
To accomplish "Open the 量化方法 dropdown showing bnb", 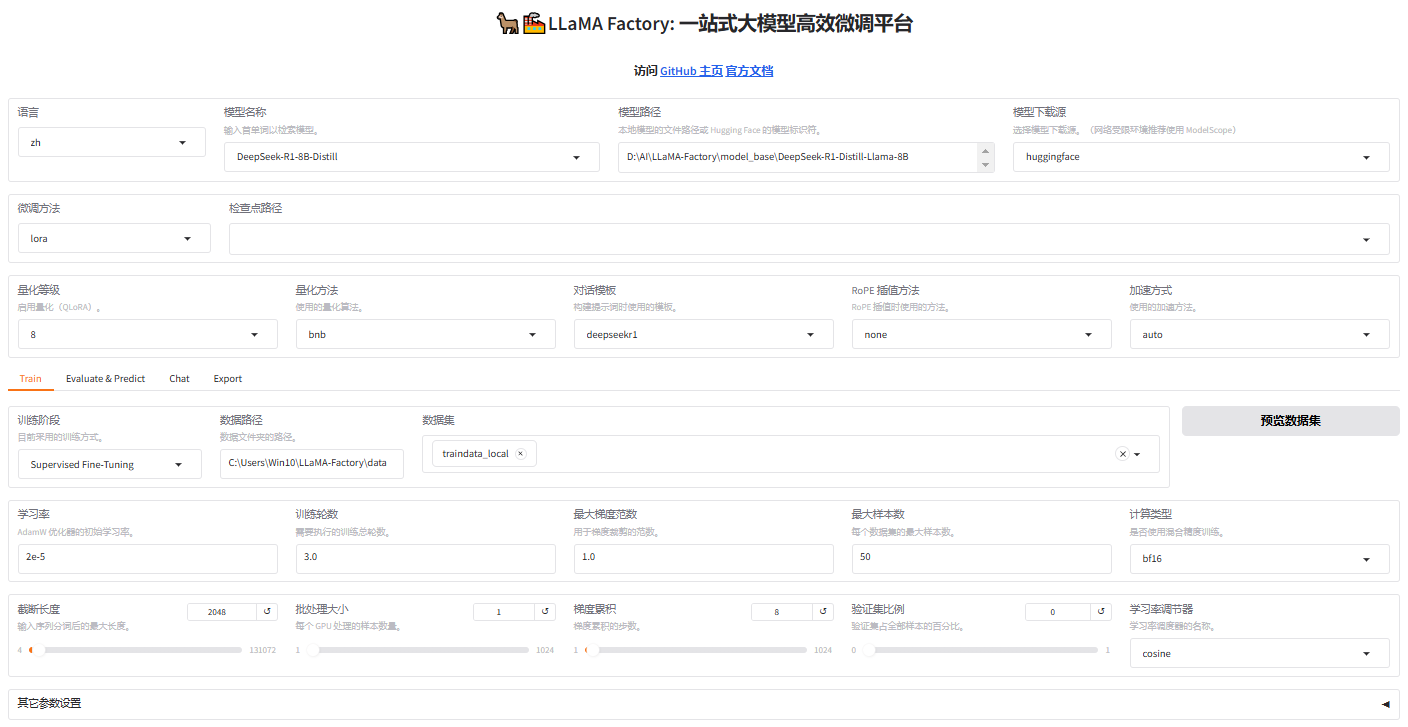I will [x=425, y=334].
